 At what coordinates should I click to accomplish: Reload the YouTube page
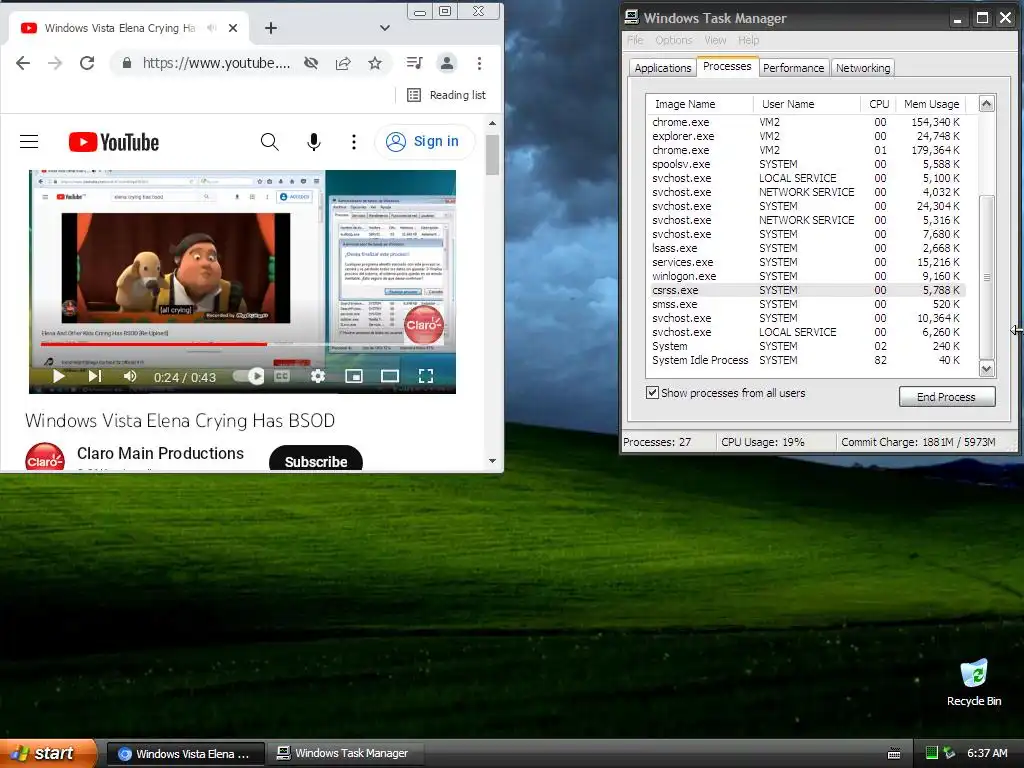point(87,63)
